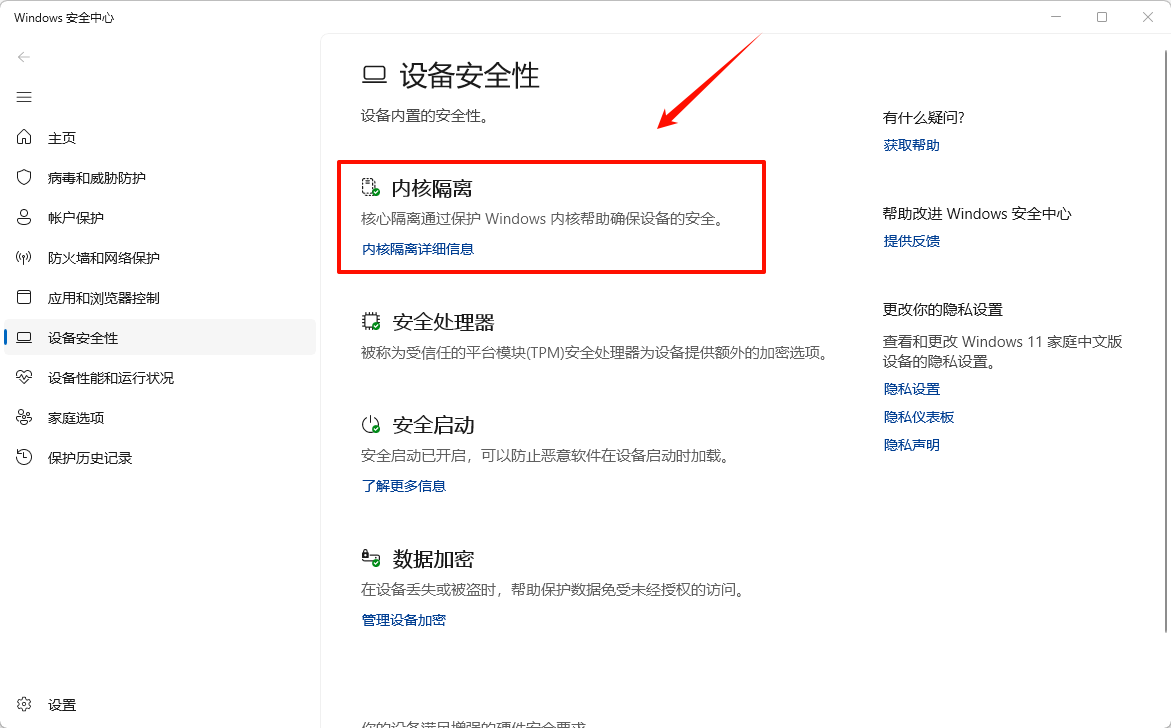The image size is (1171, 728).
Task: Click the back arrow at top left
Action: (x=23, y=57)
